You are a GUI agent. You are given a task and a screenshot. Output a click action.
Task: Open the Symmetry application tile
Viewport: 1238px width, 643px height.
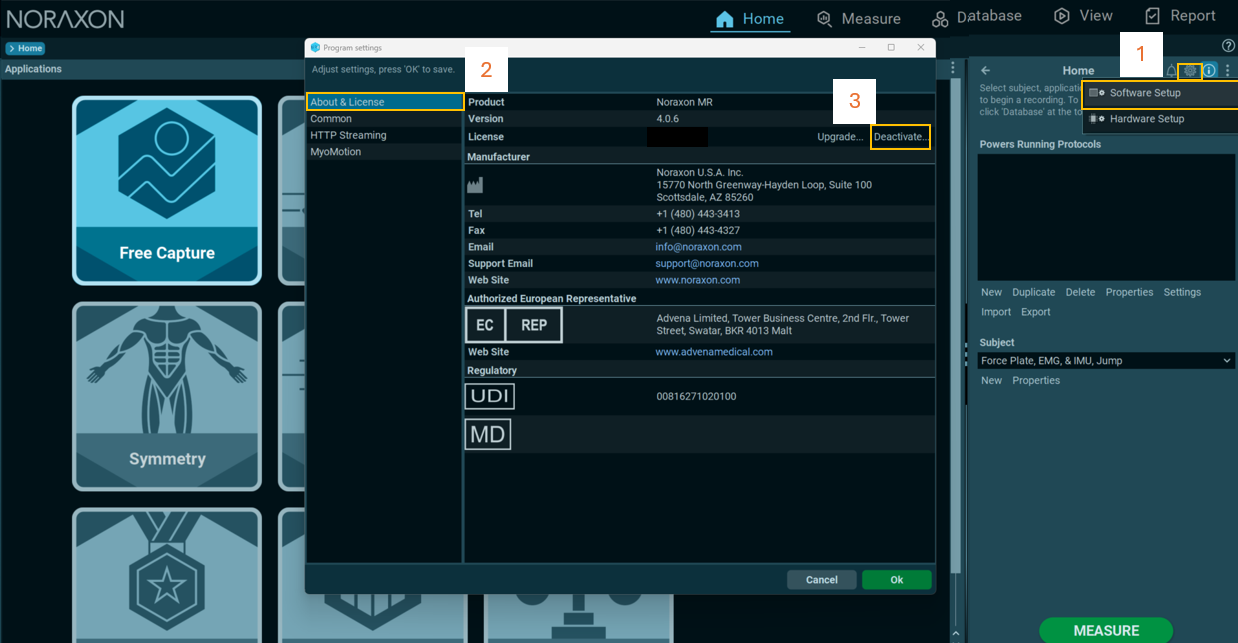coord(167,396)
